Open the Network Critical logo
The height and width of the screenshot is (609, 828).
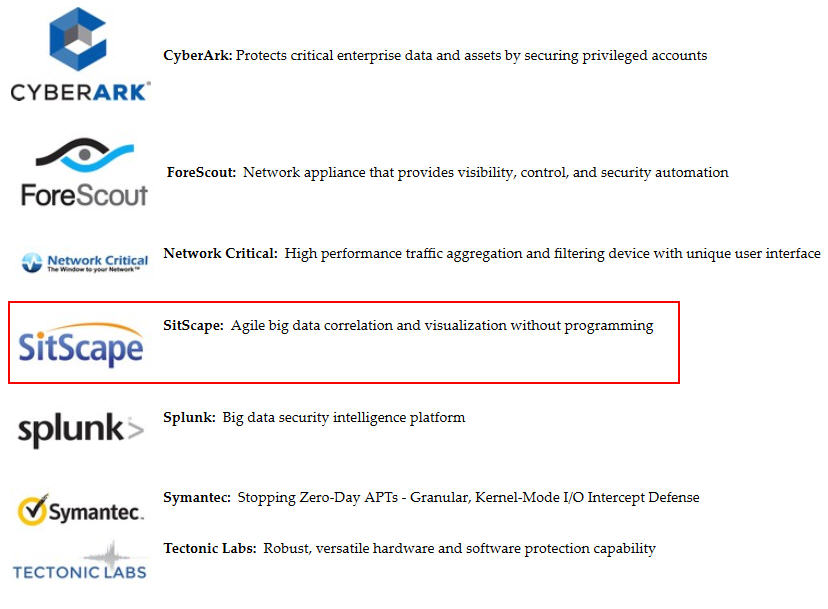click(x=84, y=262)
